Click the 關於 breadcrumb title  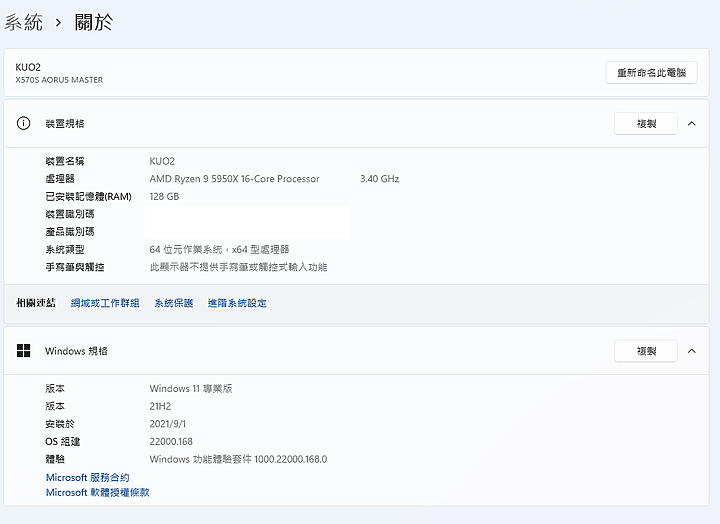click(94, 22)
